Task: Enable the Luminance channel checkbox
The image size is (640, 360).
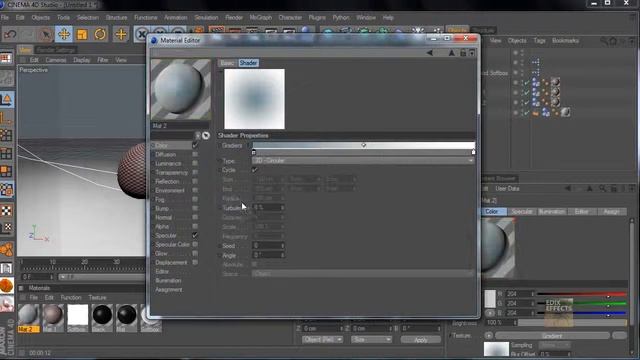Action: coord(195,163)
